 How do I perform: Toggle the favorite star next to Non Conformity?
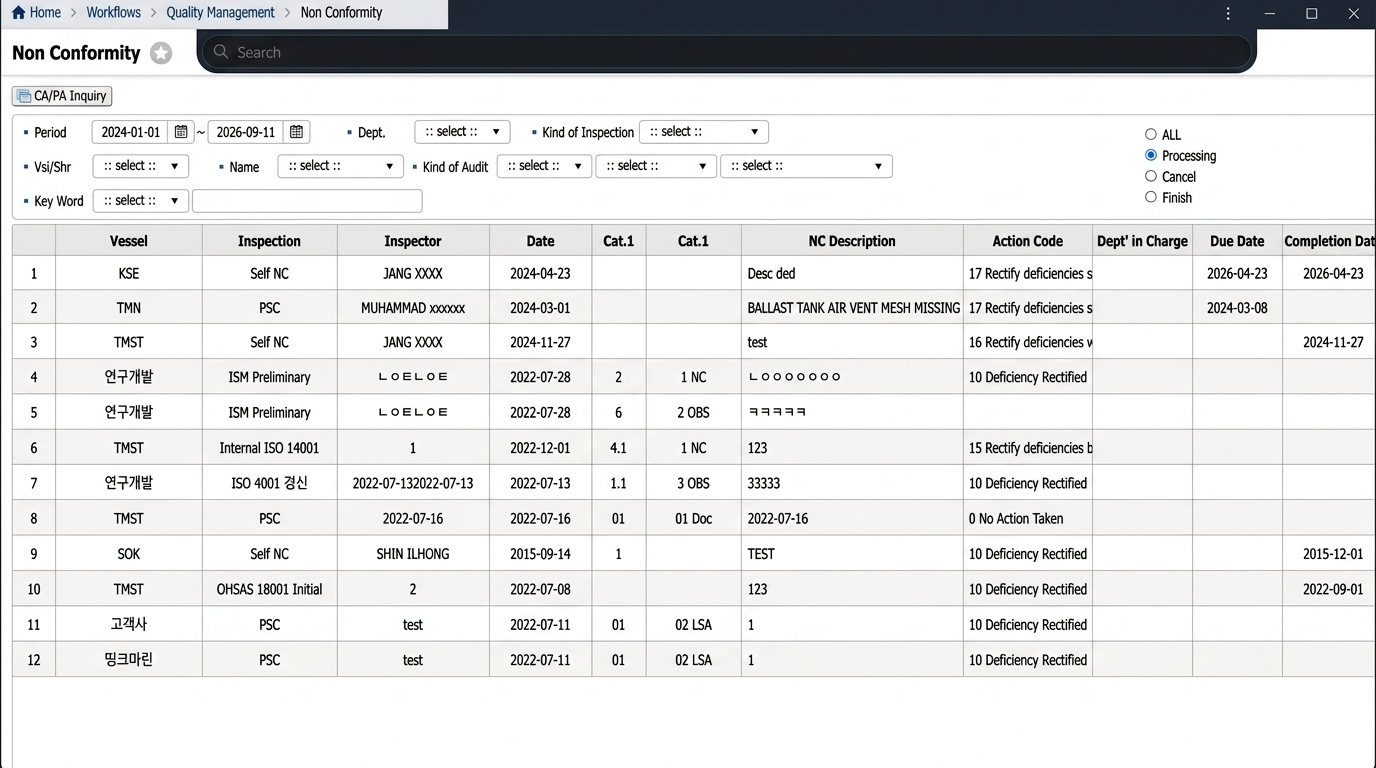(161, 53)
